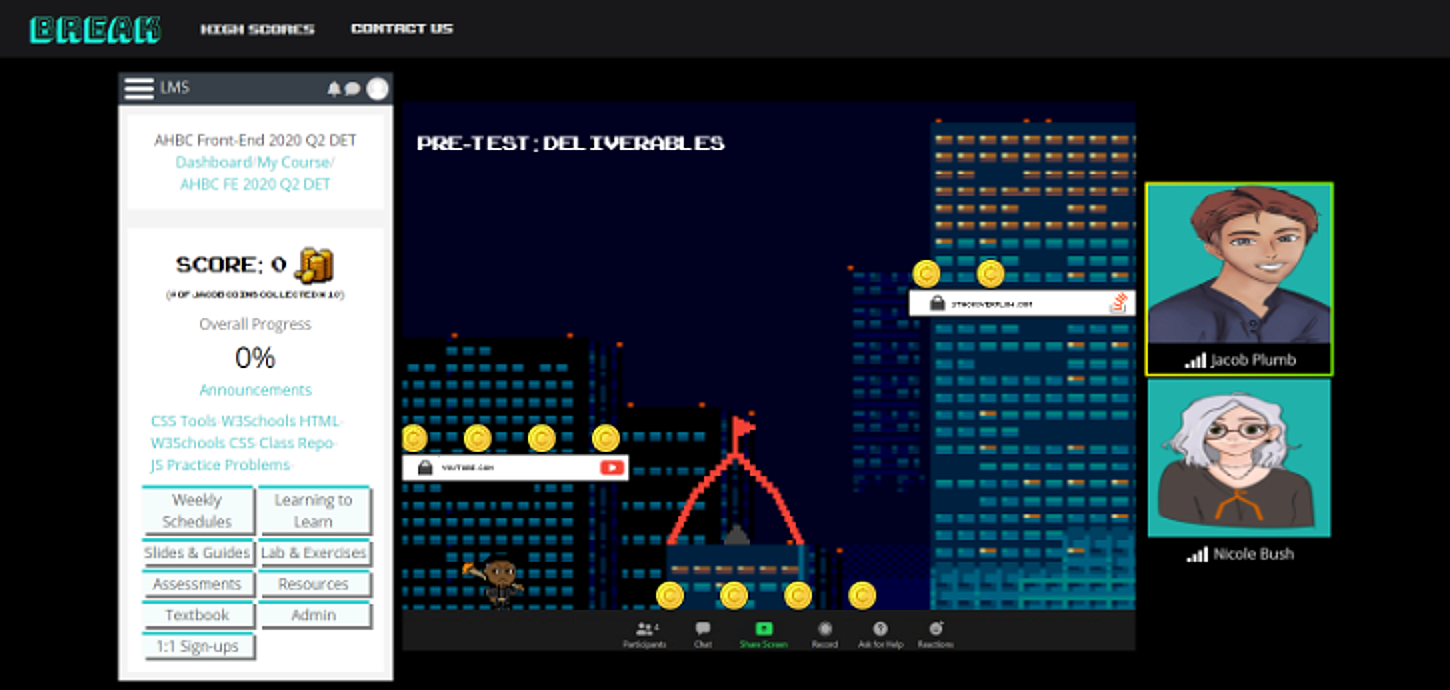Open the High Scores page
The image size is (1450, 690).
257,29
